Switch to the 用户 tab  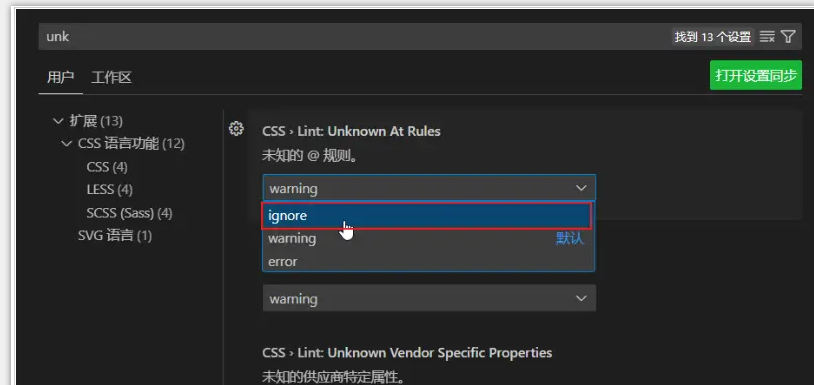(x=61, y=78)
